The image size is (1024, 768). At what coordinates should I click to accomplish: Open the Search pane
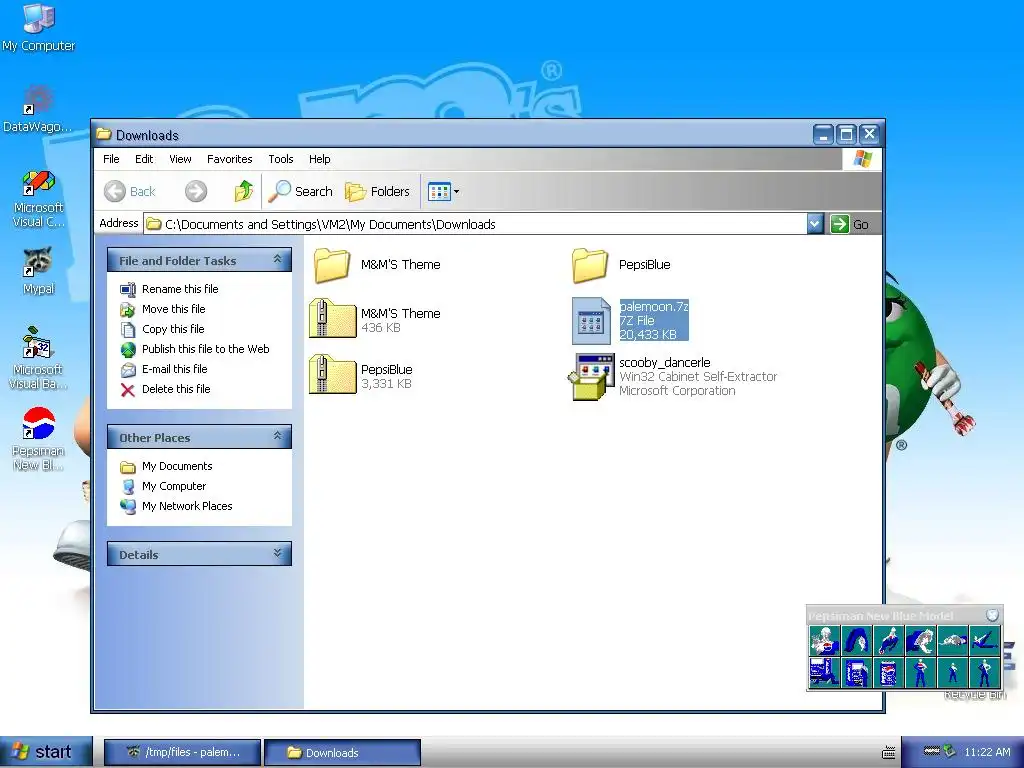point(300,191)
